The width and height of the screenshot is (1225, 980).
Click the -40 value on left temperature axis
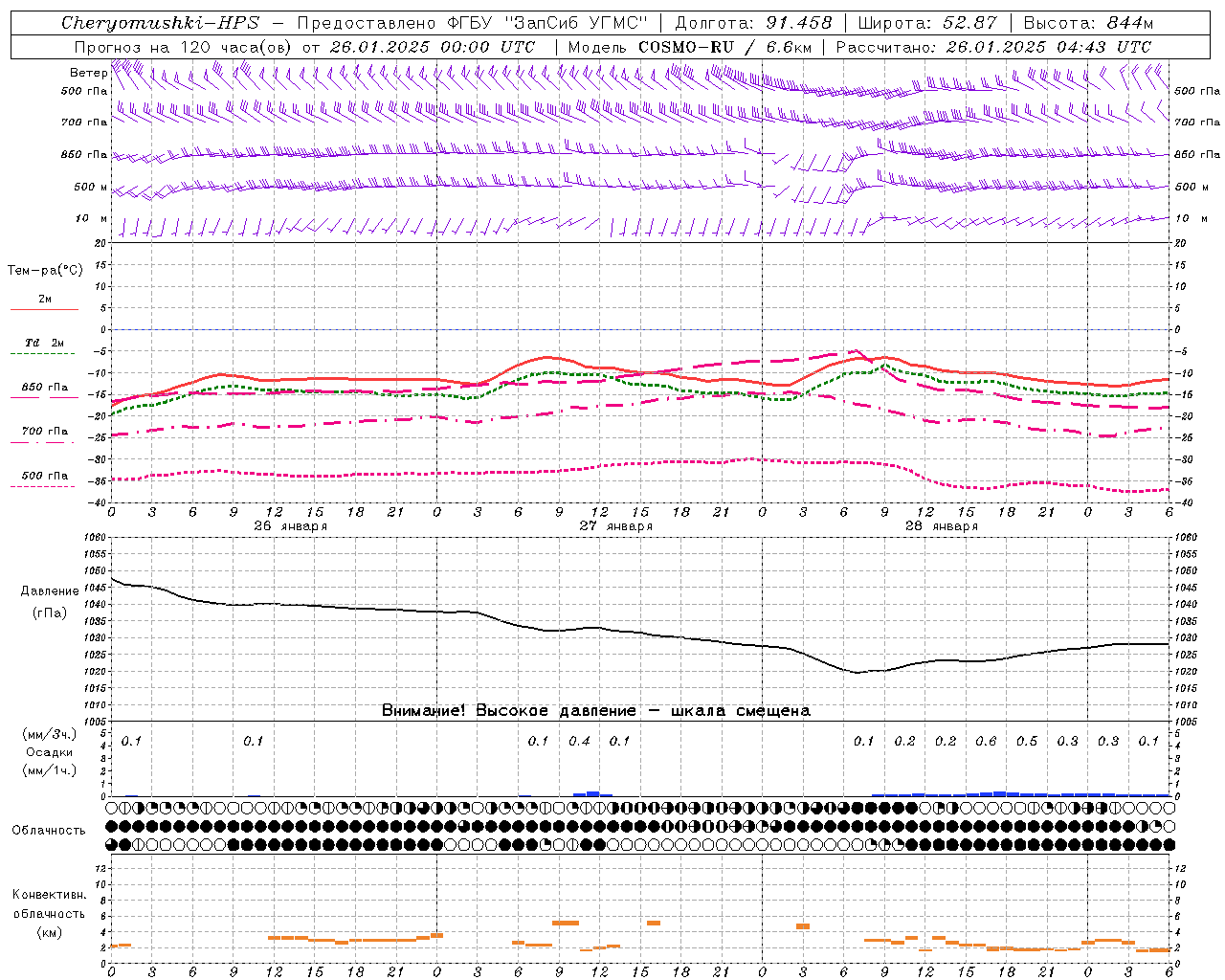[99, 502]
